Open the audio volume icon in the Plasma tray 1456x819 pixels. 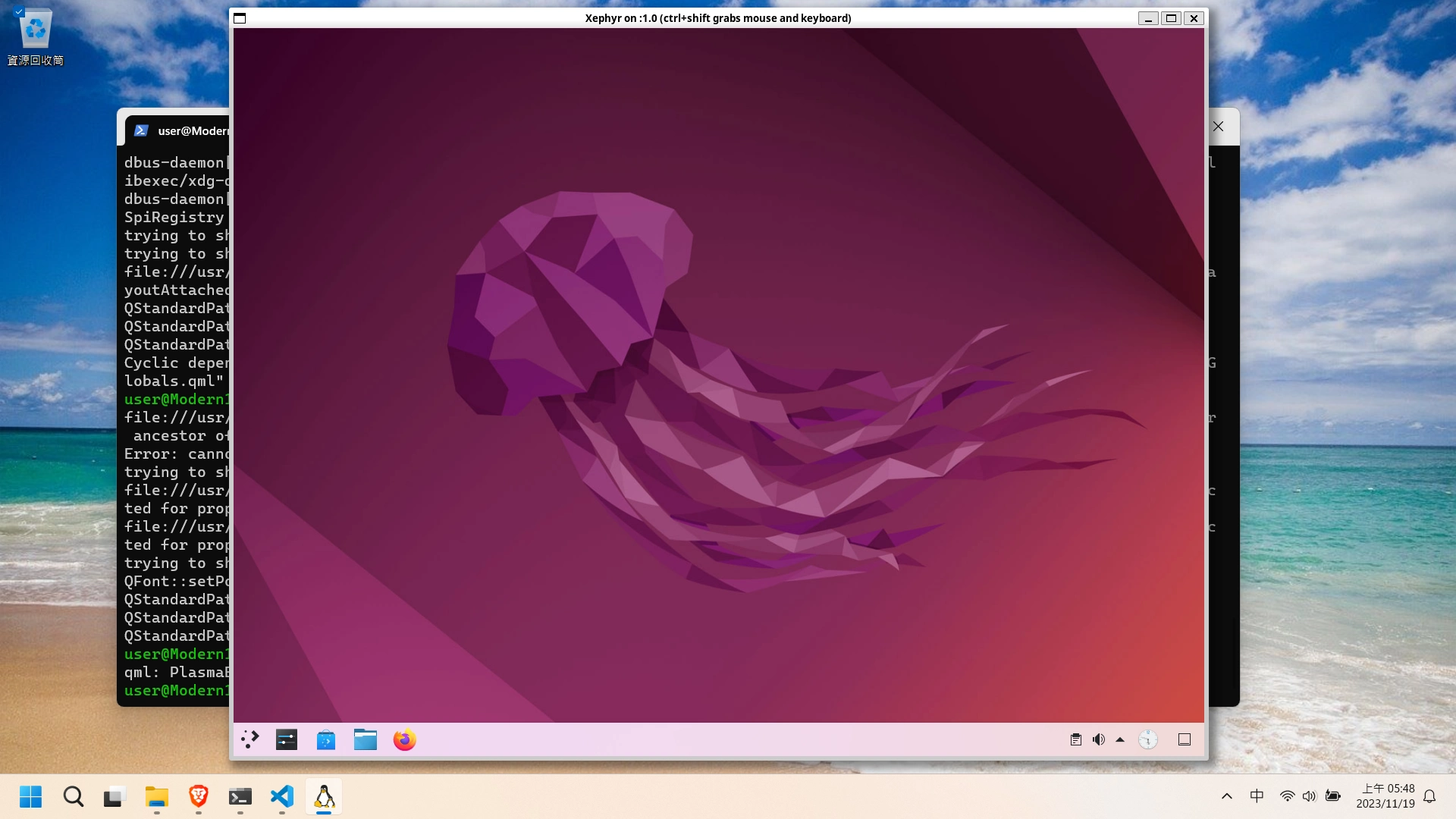(1098, 739)
